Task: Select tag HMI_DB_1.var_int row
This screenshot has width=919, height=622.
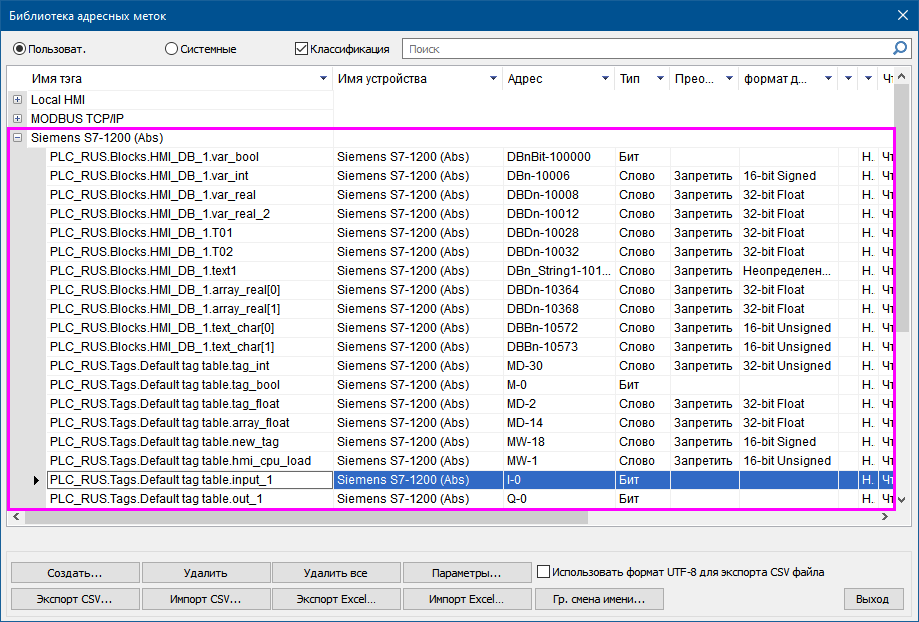Action: 469,176
